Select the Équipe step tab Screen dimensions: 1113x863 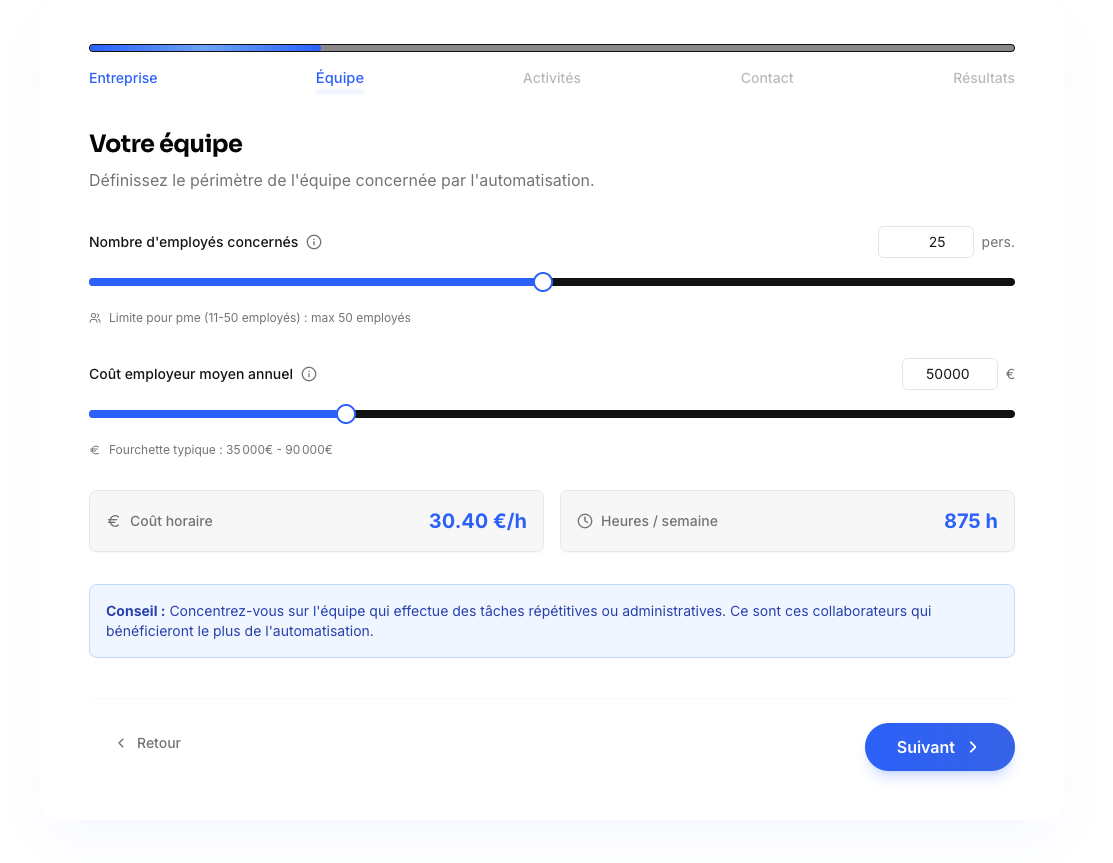(x=339, y=78)
